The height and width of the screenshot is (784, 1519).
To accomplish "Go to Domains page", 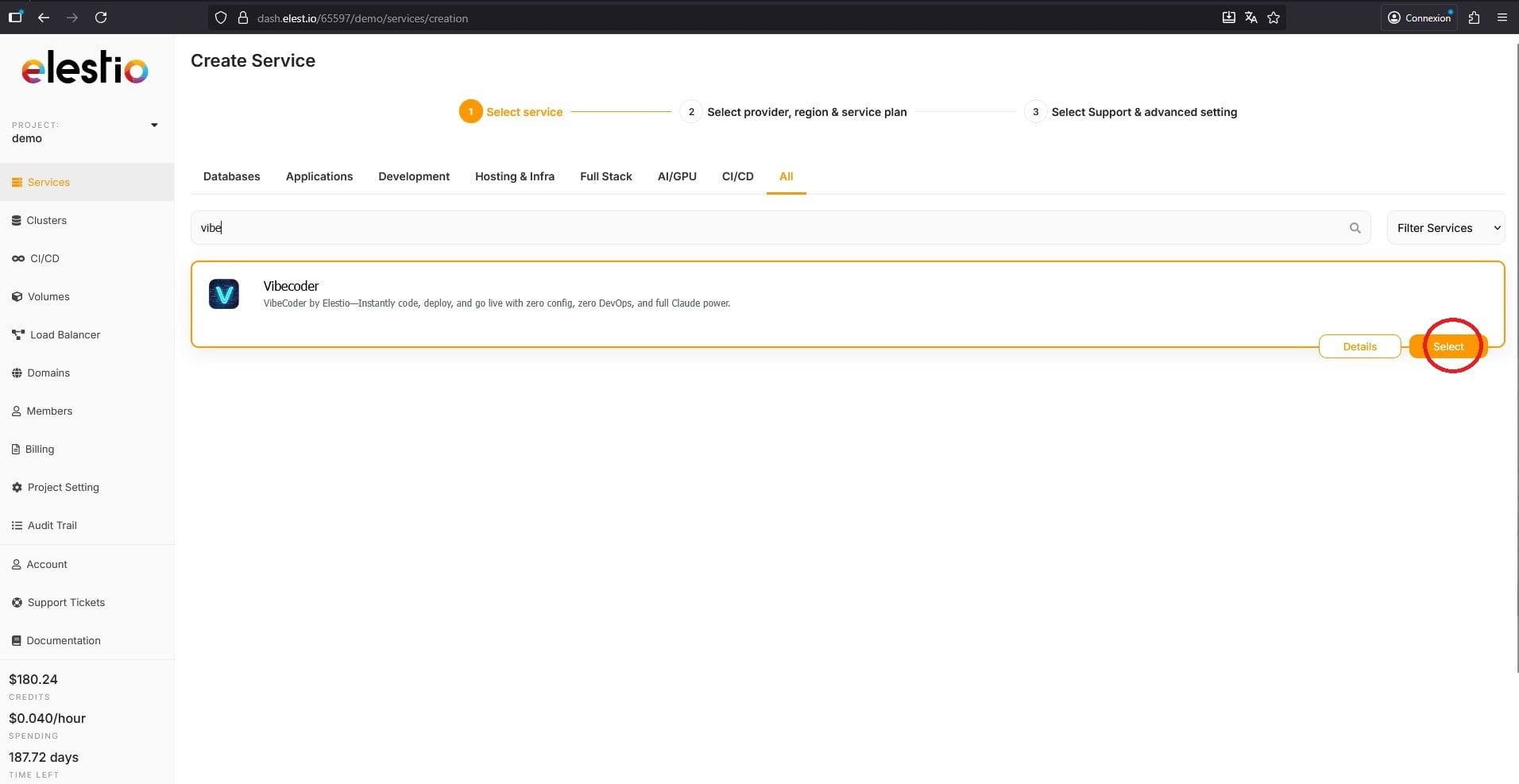I will 48,373.
